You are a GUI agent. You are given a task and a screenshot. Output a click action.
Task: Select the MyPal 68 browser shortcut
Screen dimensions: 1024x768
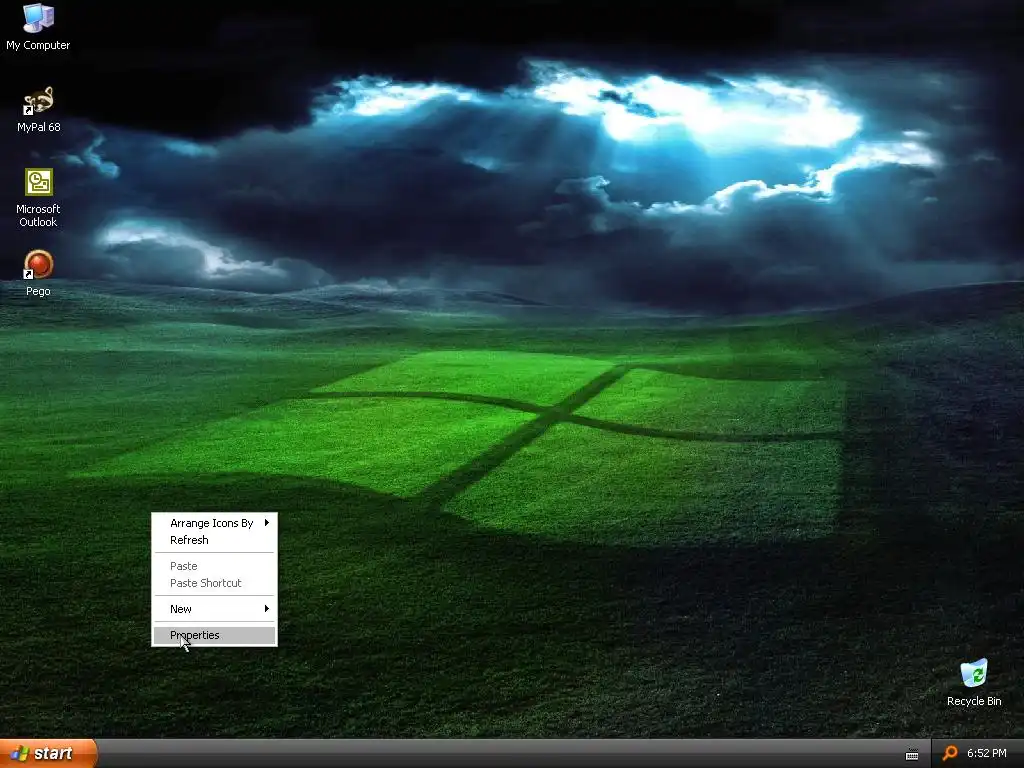(38, 109)
